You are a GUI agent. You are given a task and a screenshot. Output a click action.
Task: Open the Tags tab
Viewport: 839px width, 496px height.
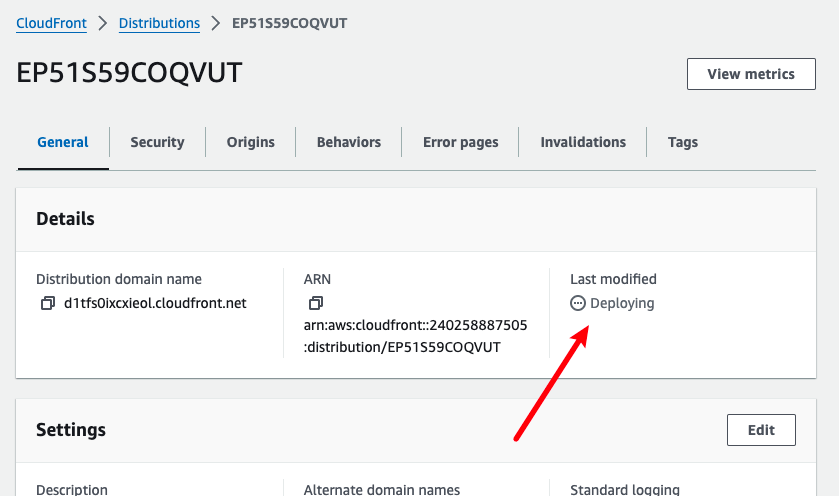tap(683, 142)
